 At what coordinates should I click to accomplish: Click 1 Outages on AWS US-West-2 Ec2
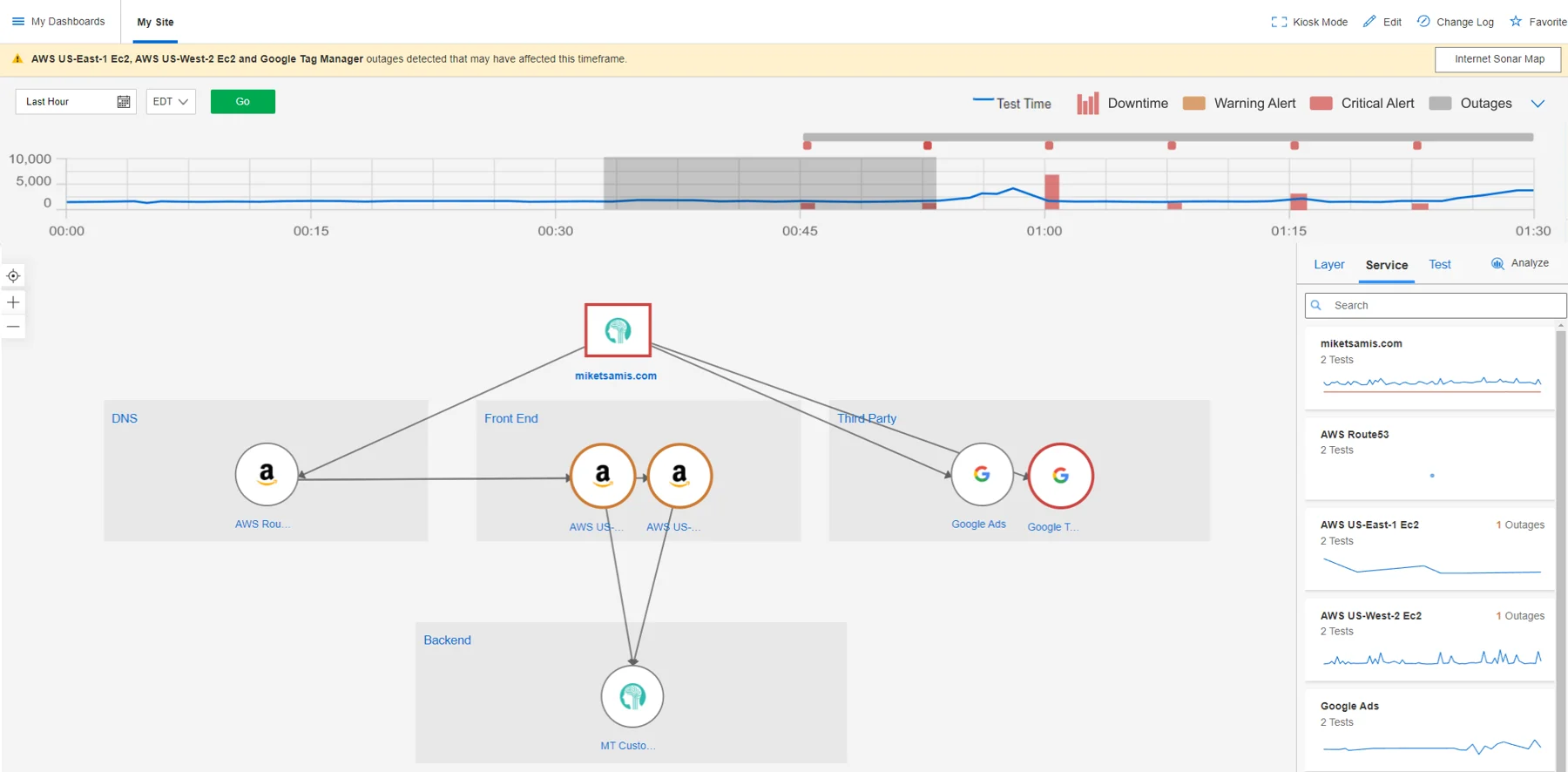1520,616
